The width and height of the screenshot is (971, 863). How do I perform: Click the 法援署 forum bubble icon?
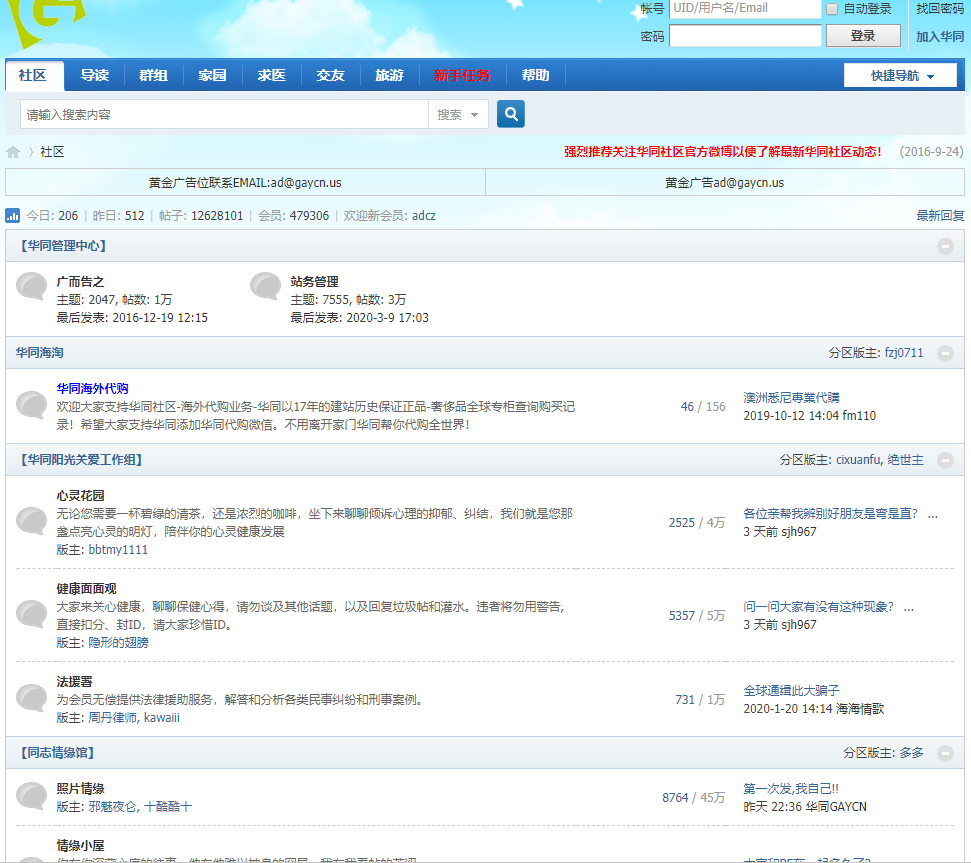32,699
